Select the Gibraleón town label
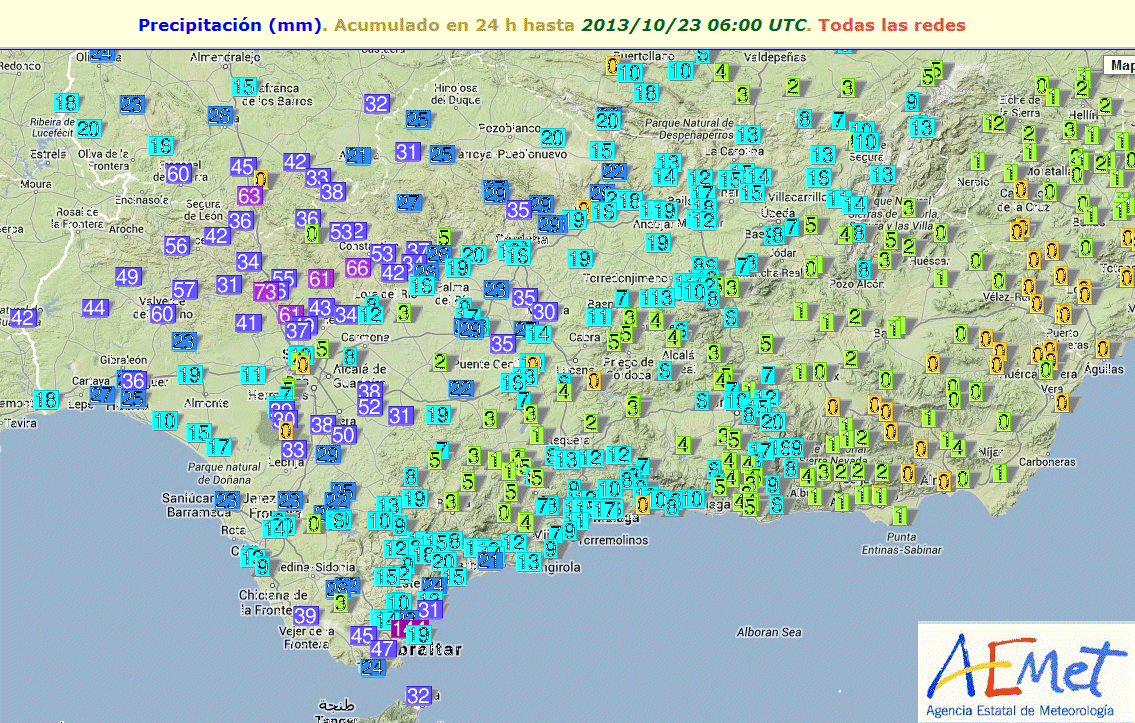 click(124, 360)
